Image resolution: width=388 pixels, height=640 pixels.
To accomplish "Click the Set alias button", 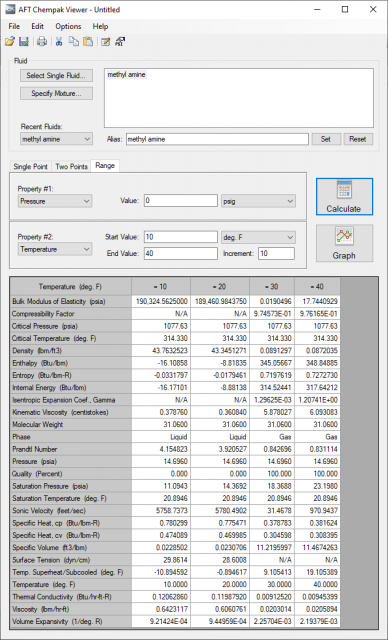I will point(326,139).
